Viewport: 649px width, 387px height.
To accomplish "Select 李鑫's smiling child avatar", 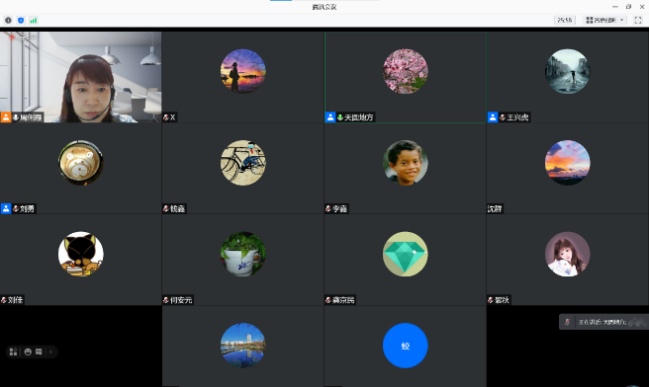I will tap(405, 163).
